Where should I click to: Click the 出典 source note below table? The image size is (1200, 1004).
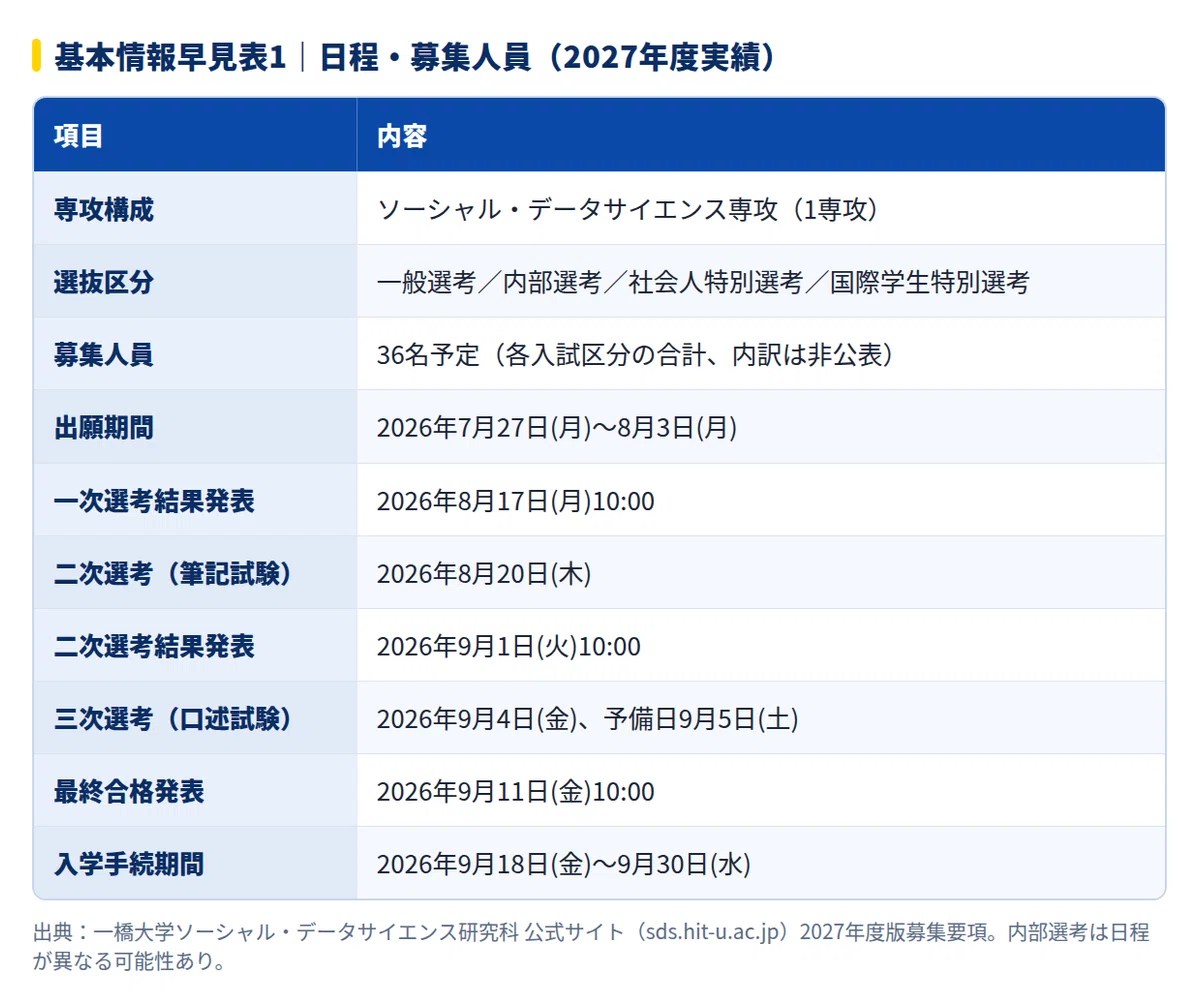pos(592,947)
